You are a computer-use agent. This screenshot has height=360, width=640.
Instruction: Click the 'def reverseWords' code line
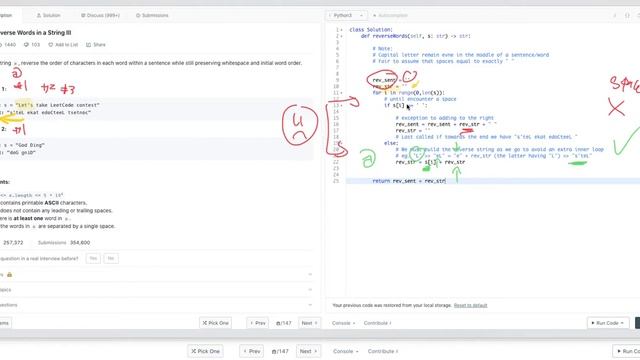click(x=416, y=36)
